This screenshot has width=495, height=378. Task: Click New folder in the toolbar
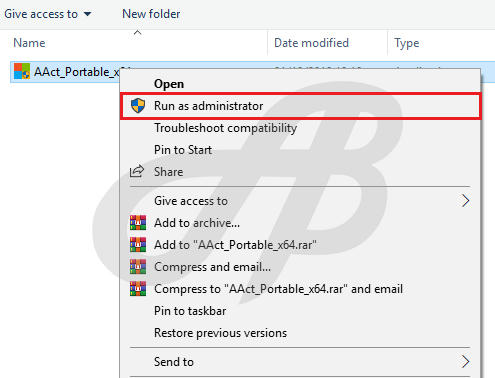pyautogui.click(x=151, y=14)
